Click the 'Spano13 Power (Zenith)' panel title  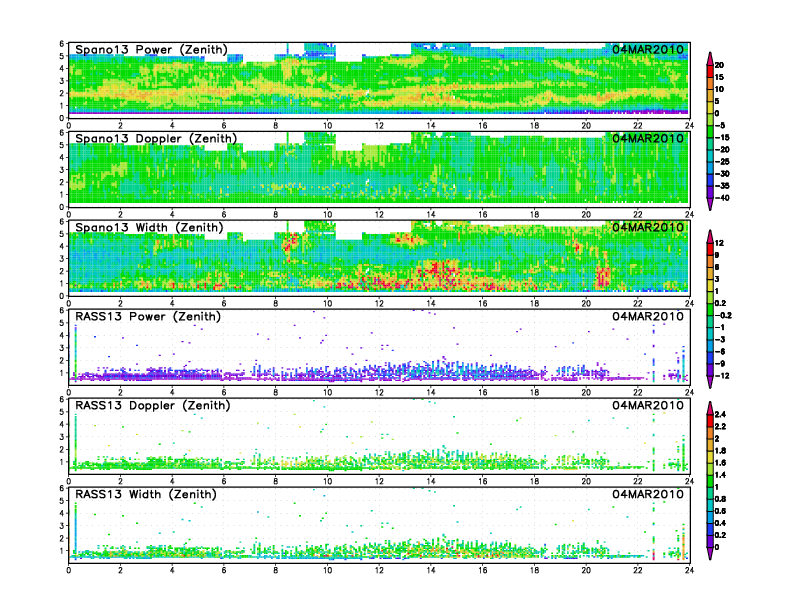pos(152,50)
